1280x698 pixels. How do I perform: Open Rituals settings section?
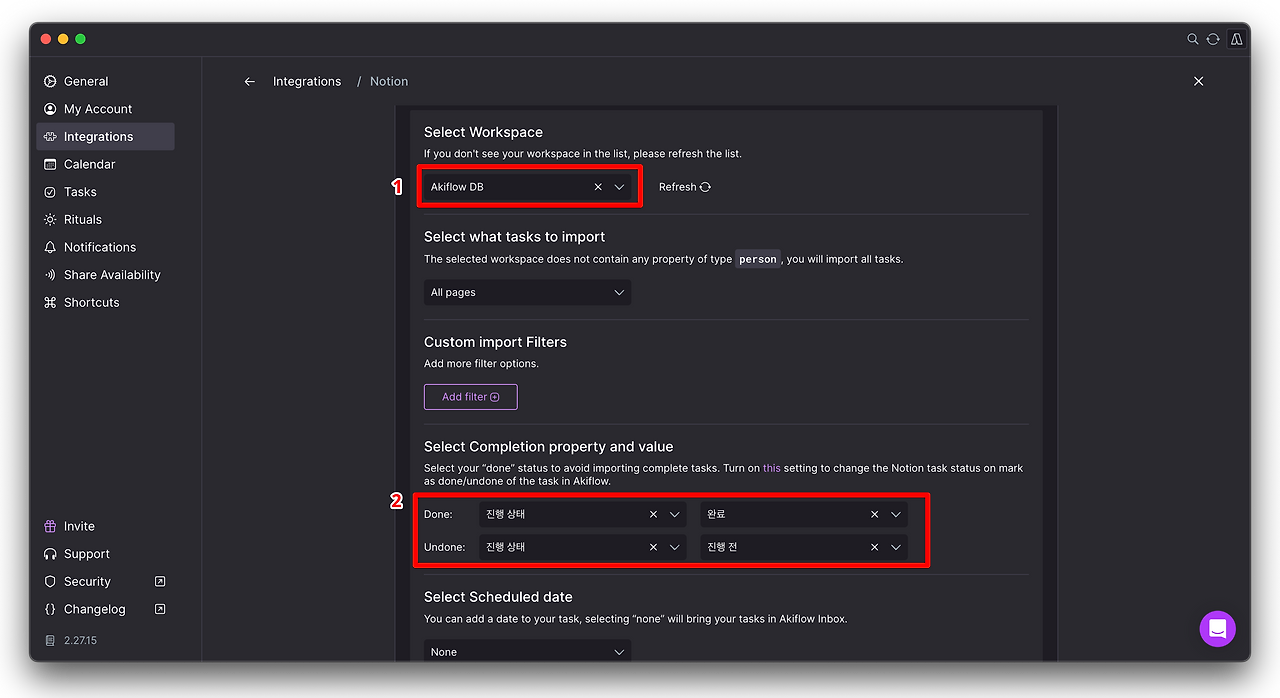(105, 219)
